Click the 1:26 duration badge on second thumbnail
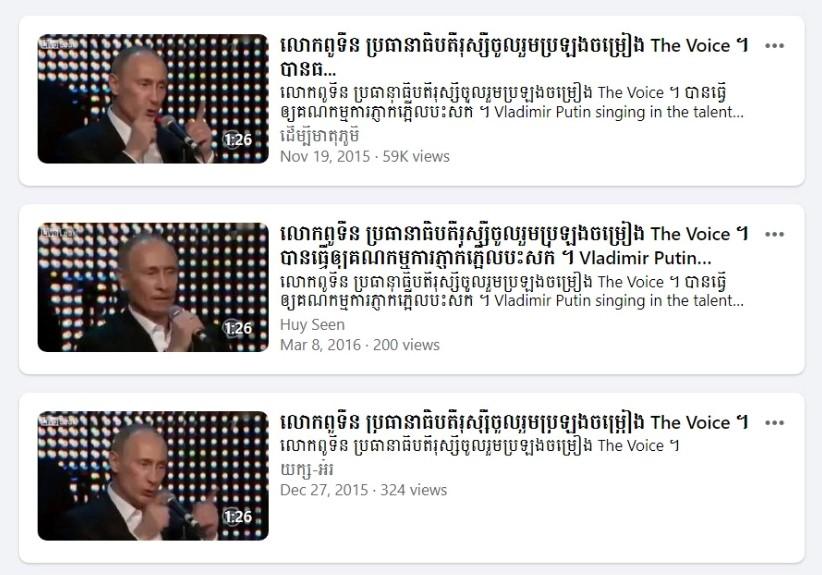Image resolution: width=822 pixels, height=575 pixels. tap(238, 329)
